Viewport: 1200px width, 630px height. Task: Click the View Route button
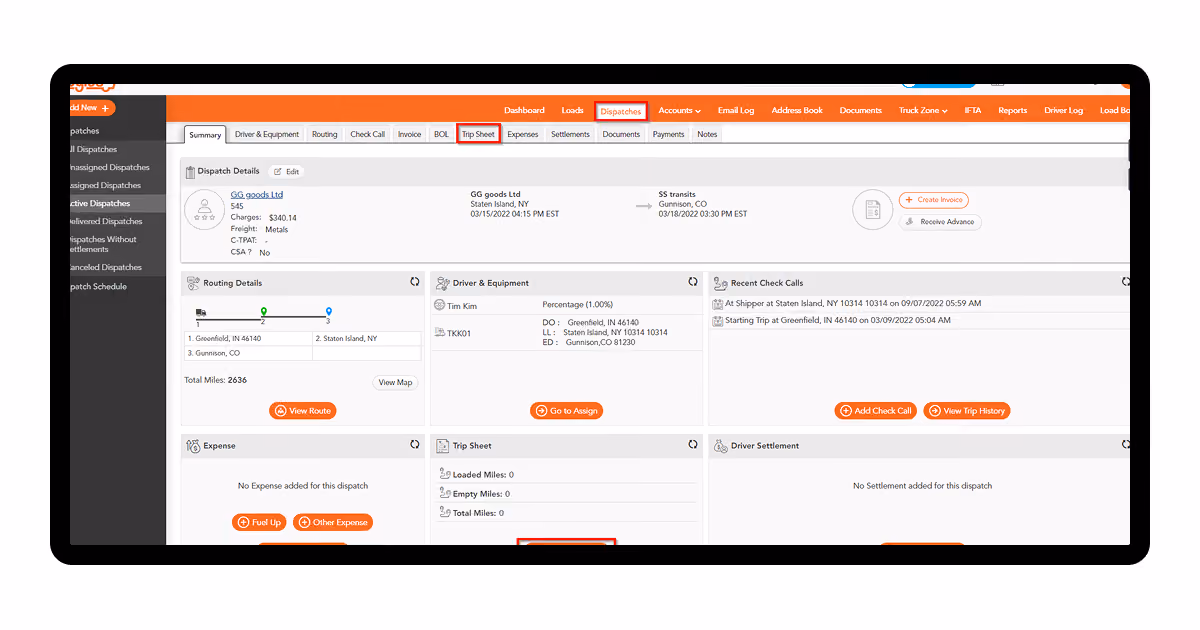coord(303,410)
